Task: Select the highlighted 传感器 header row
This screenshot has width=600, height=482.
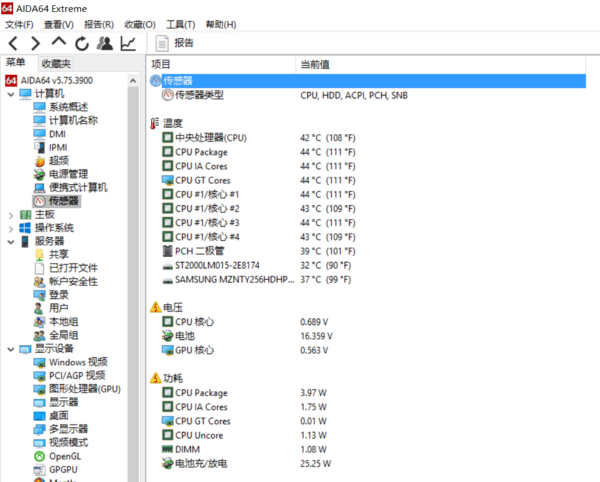Action: 368,81
